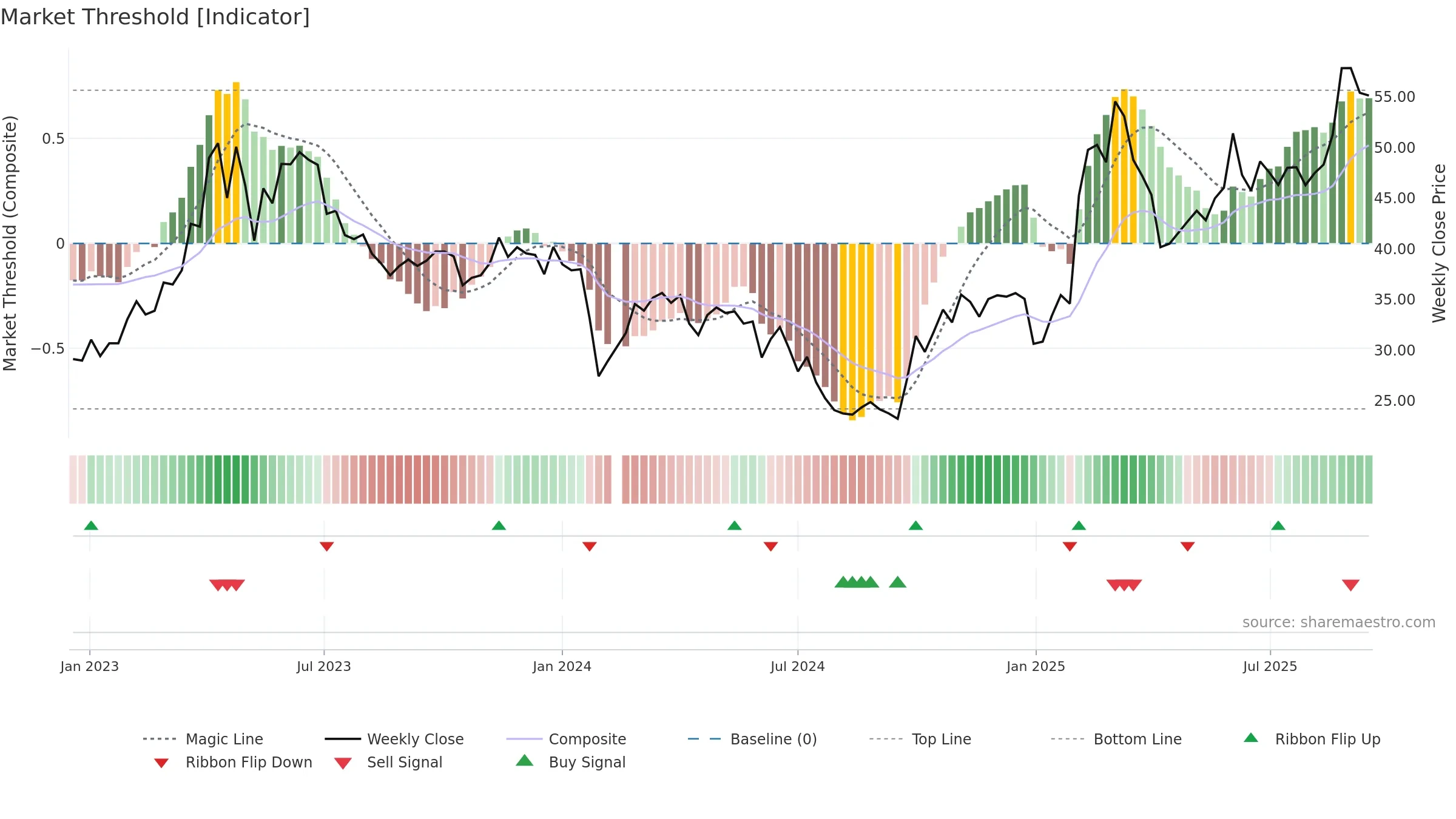Toggle the Top Line legend entry
Viewport: 1456px width, 819px height.
point(920,739)
